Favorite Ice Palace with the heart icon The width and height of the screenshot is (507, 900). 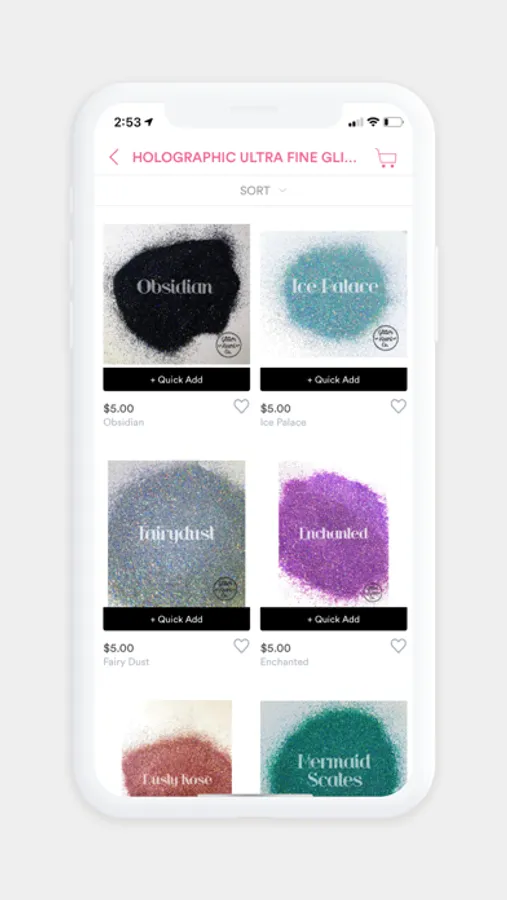(x=398, y=406)
